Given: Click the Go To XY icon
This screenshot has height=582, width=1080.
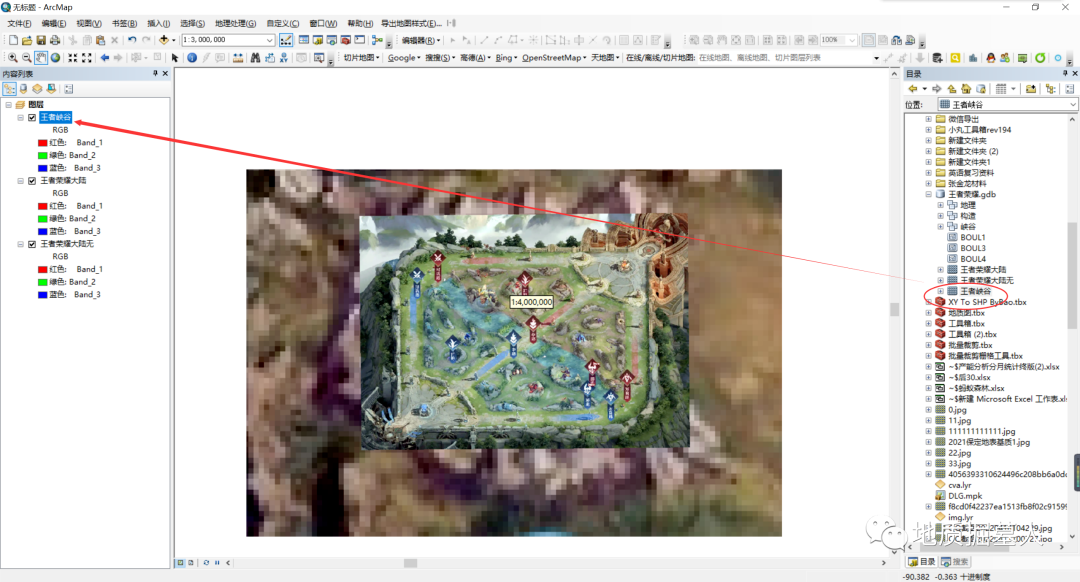Looking at the screenshot, I should 284,58.
